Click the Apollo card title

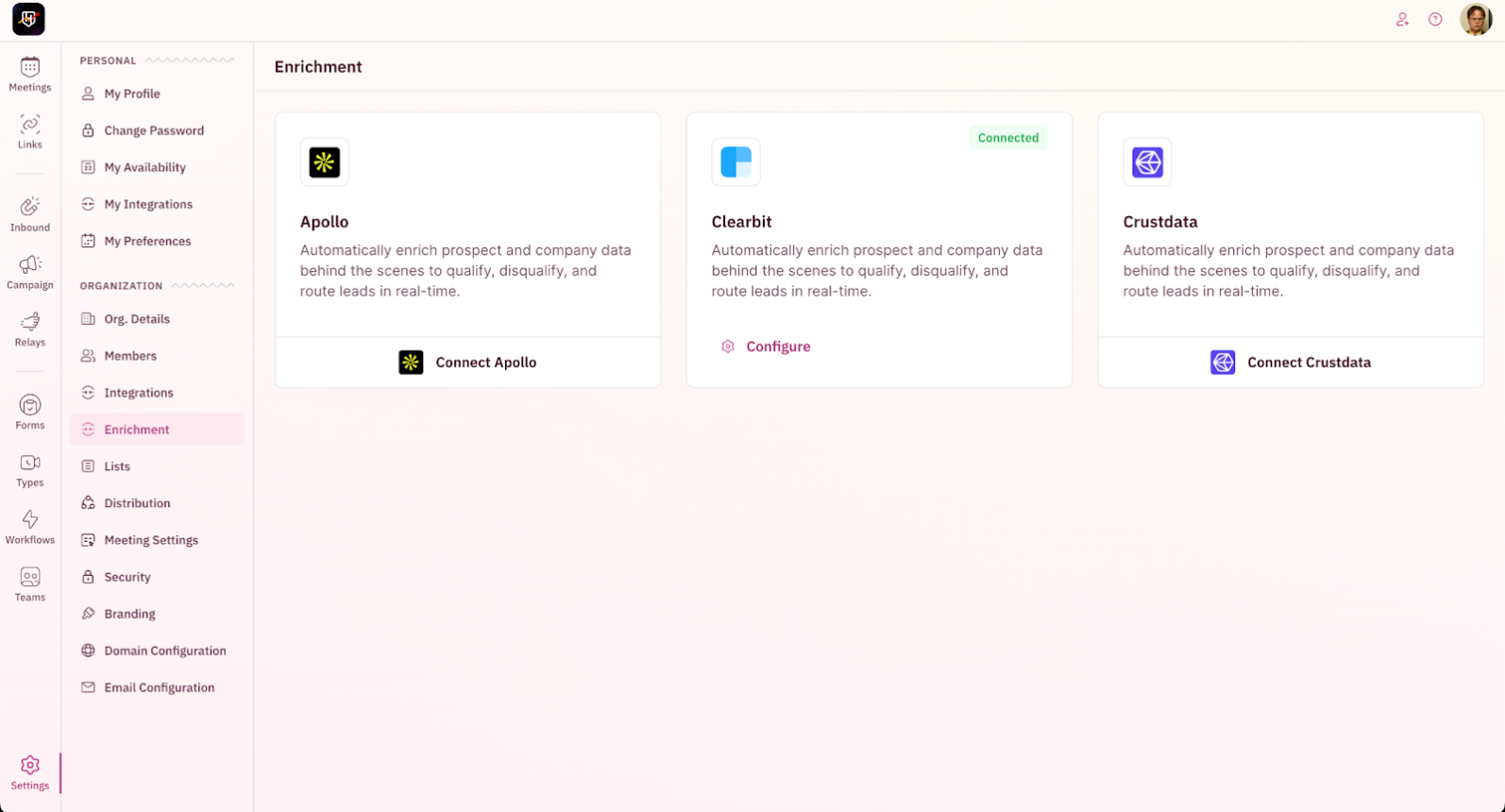(x=324, y=222)
